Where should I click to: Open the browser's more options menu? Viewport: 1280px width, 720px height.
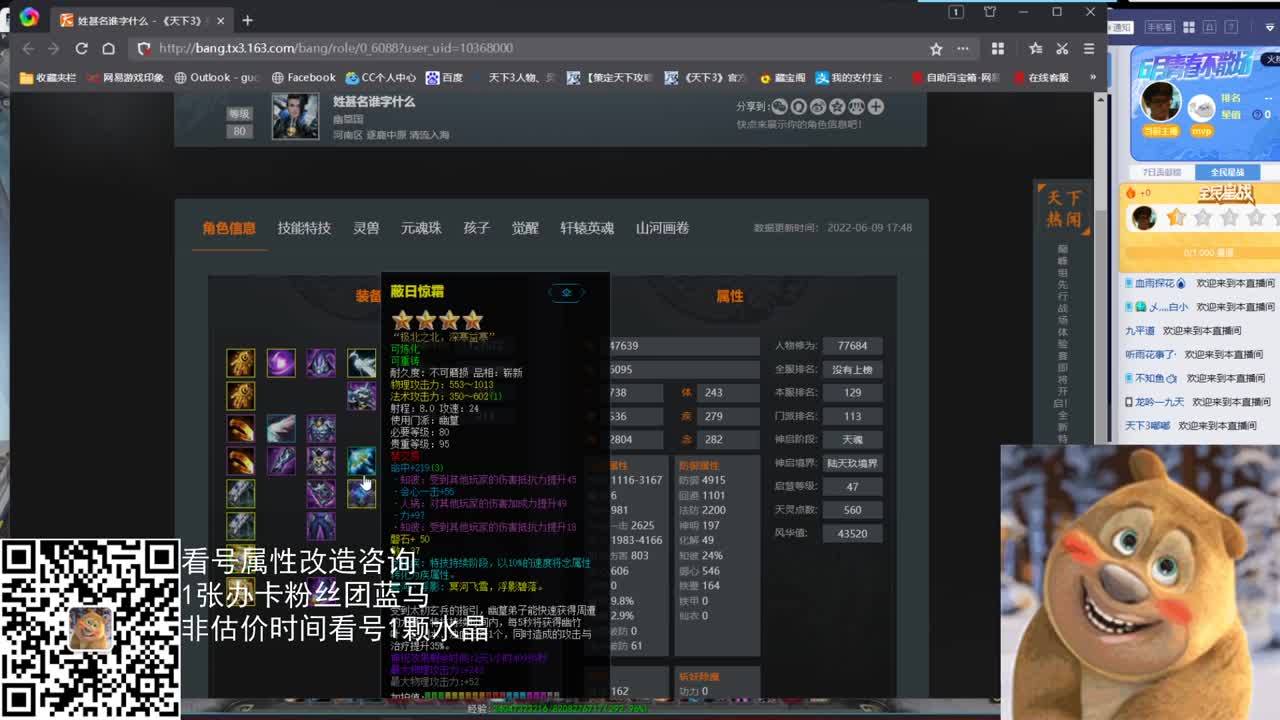tap(961, 47)
